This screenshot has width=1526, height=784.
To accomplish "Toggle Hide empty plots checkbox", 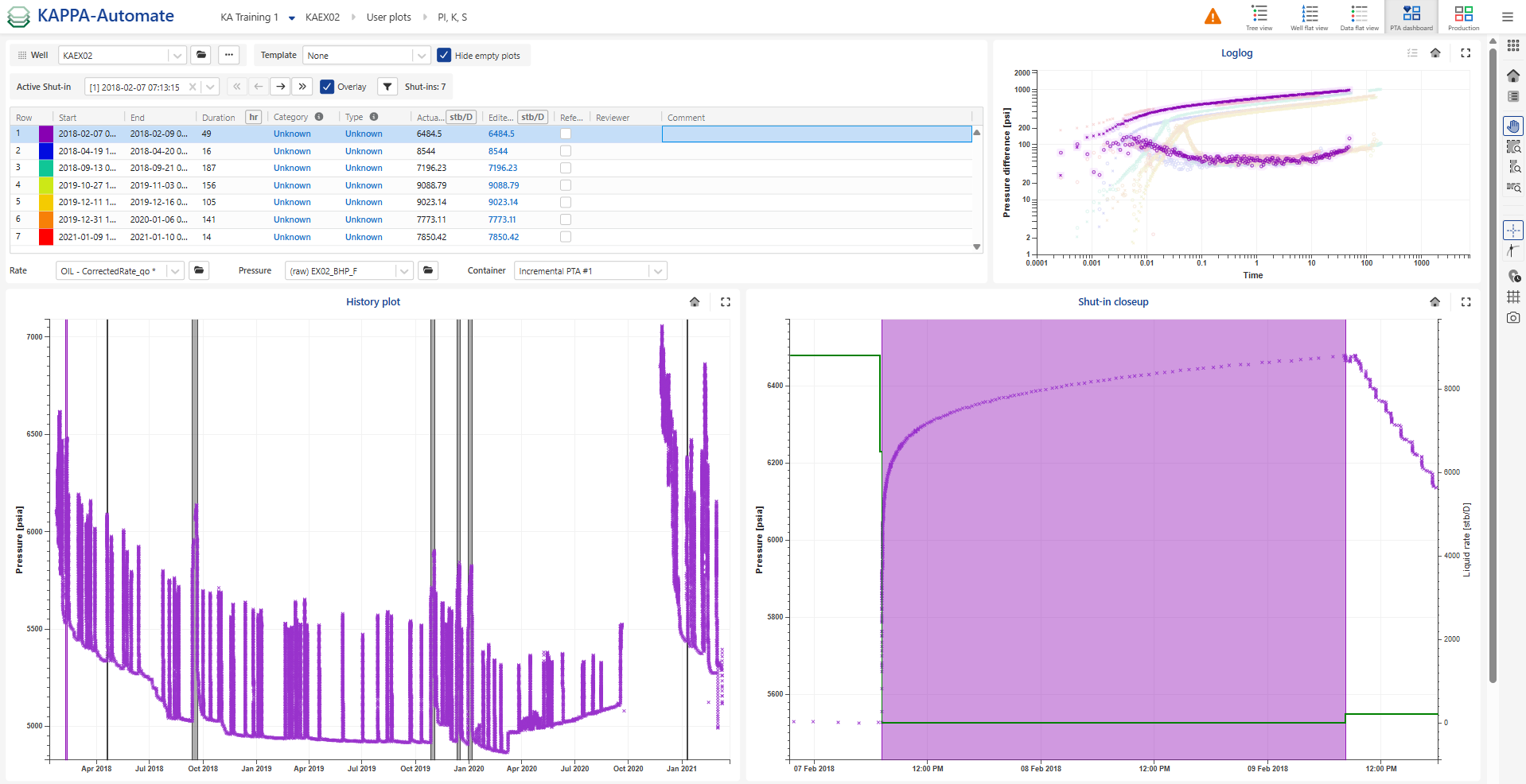I will pyautogui.click(x=444, y=56).
